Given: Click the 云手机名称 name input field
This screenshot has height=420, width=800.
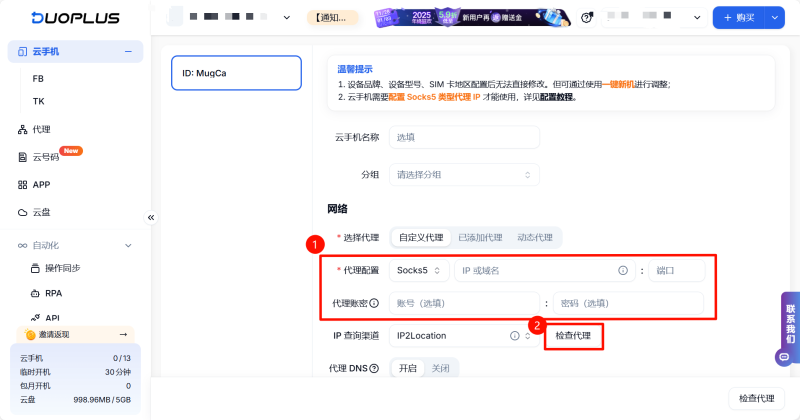Looking at the screenshot, I should [463, 137].
